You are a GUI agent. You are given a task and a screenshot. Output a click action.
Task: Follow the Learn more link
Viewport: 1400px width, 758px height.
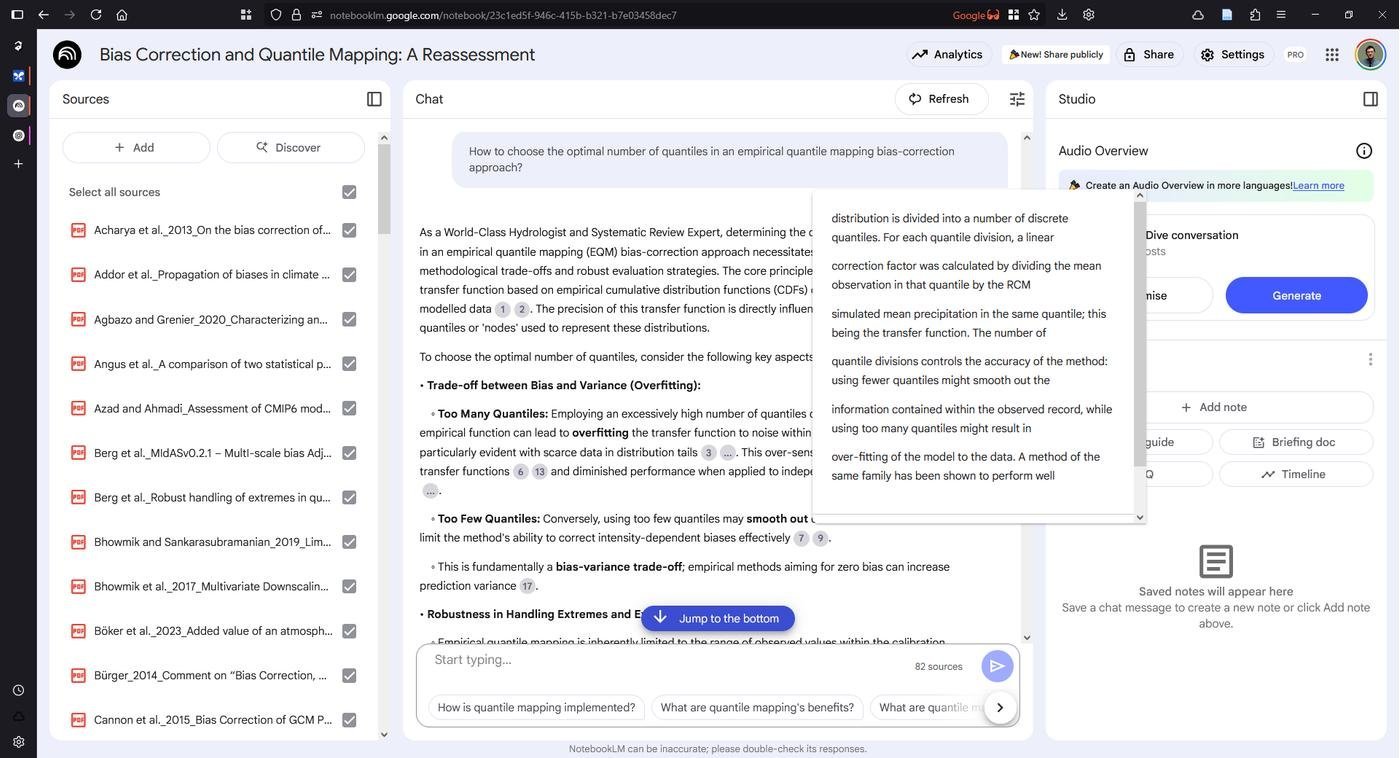coord(1319,186)
